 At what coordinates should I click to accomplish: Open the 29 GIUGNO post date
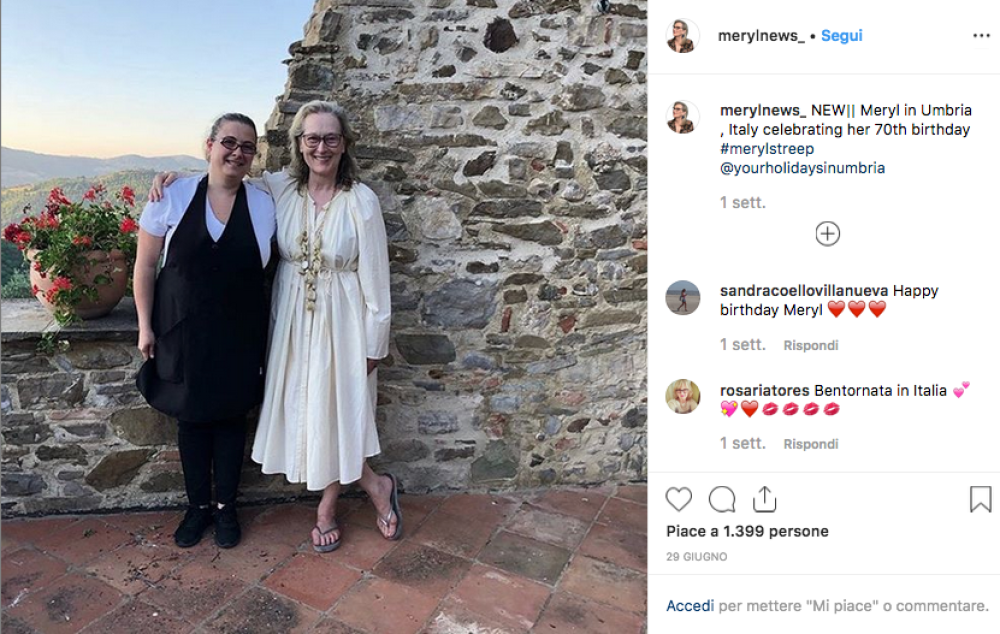697,557
